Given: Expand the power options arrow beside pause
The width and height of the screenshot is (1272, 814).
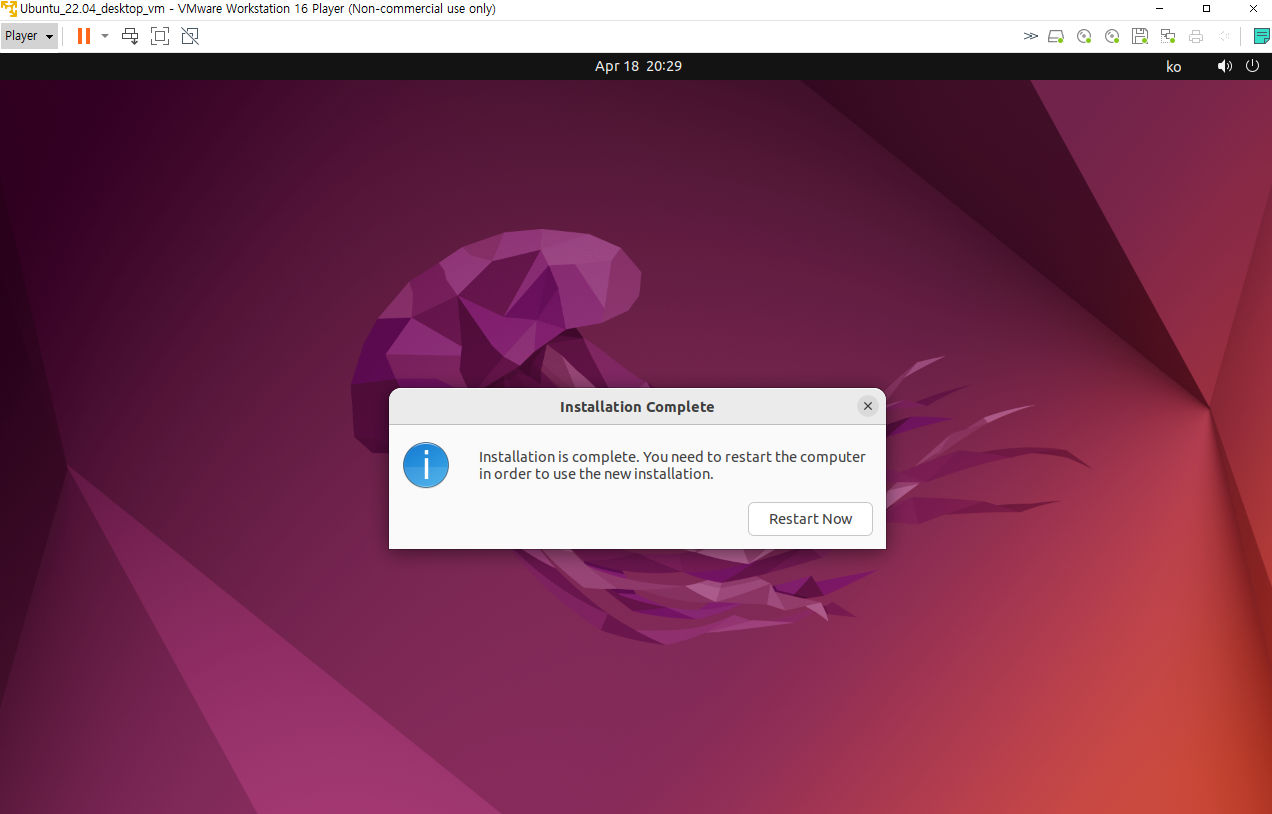Looking at the screenshot, I should tap(105, 36).
